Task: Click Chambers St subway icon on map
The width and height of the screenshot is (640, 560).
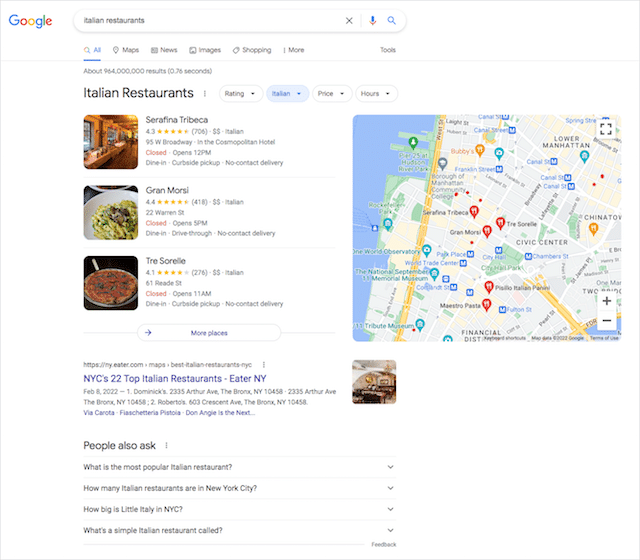Action: pyautogui.click(x=528, y=256)
